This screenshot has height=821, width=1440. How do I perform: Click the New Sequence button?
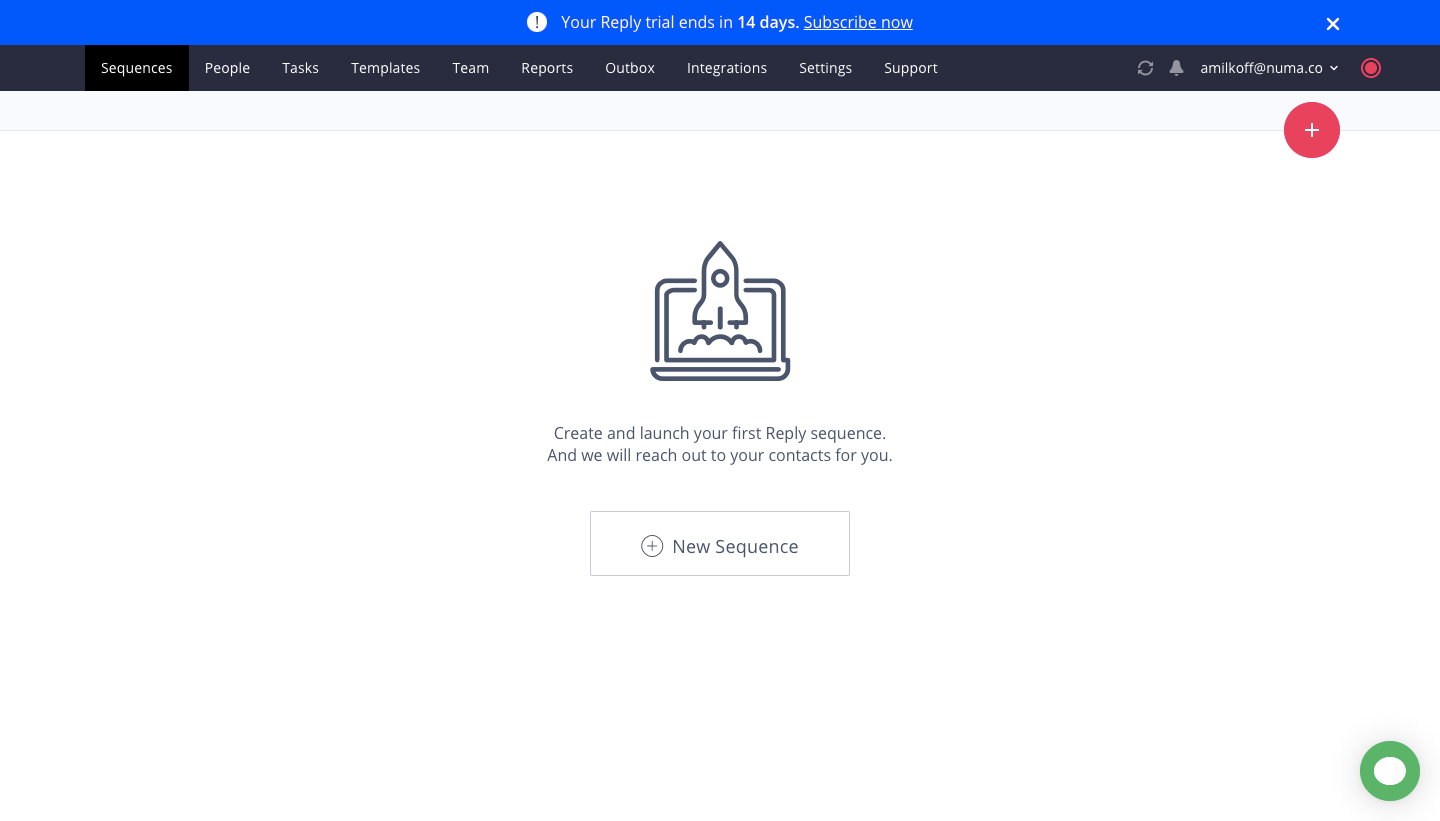click(x=720, y=544)
